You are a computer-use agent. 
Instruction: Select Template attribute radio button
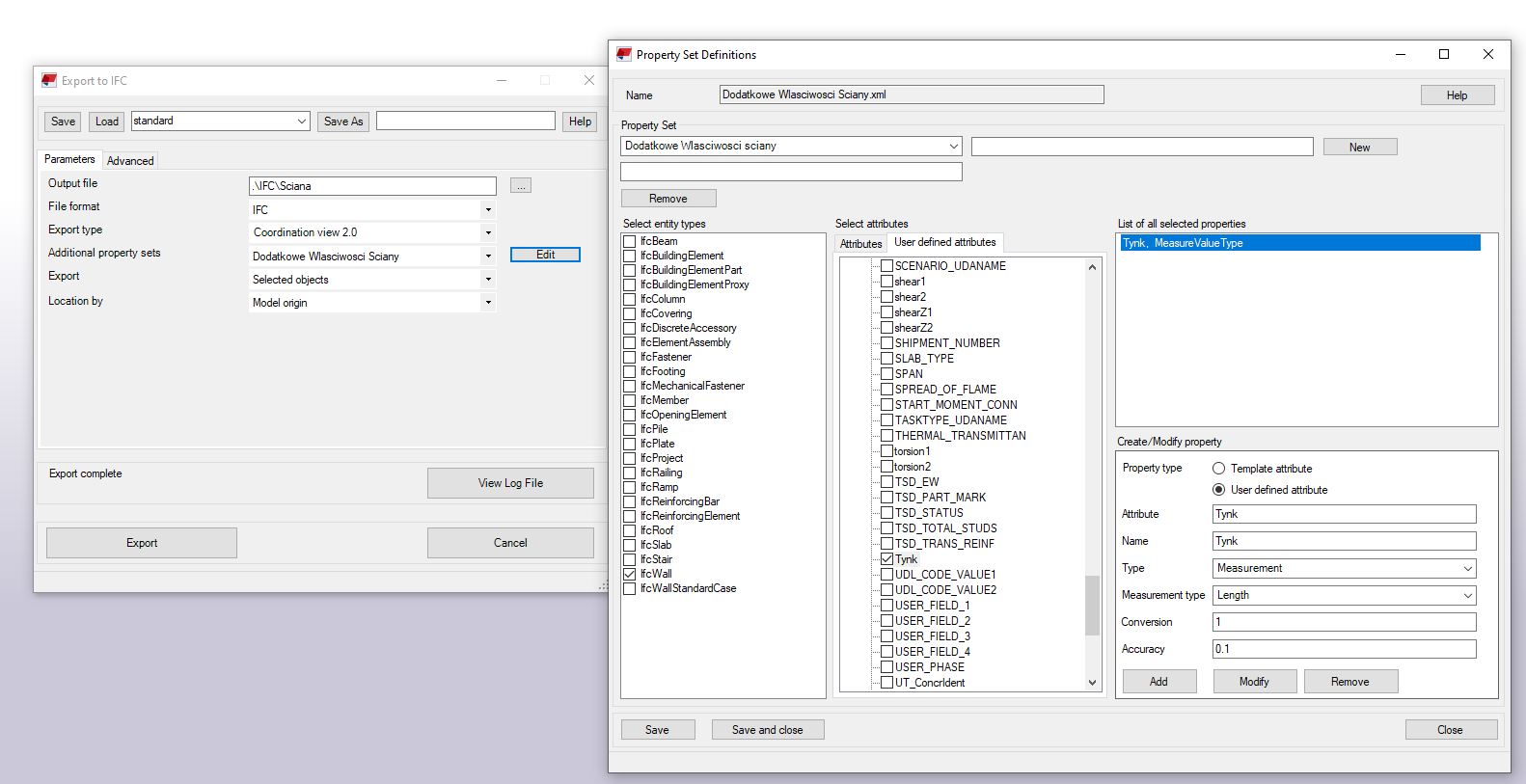1219,468
